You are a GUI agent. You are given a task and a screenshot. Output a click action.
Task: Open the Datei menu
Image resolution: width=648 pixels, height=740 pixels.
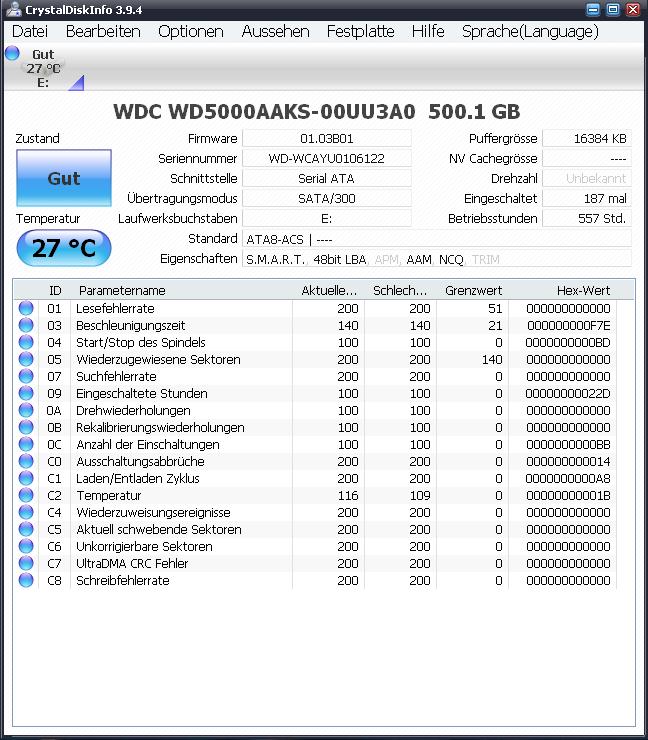[x=30, y=32]
